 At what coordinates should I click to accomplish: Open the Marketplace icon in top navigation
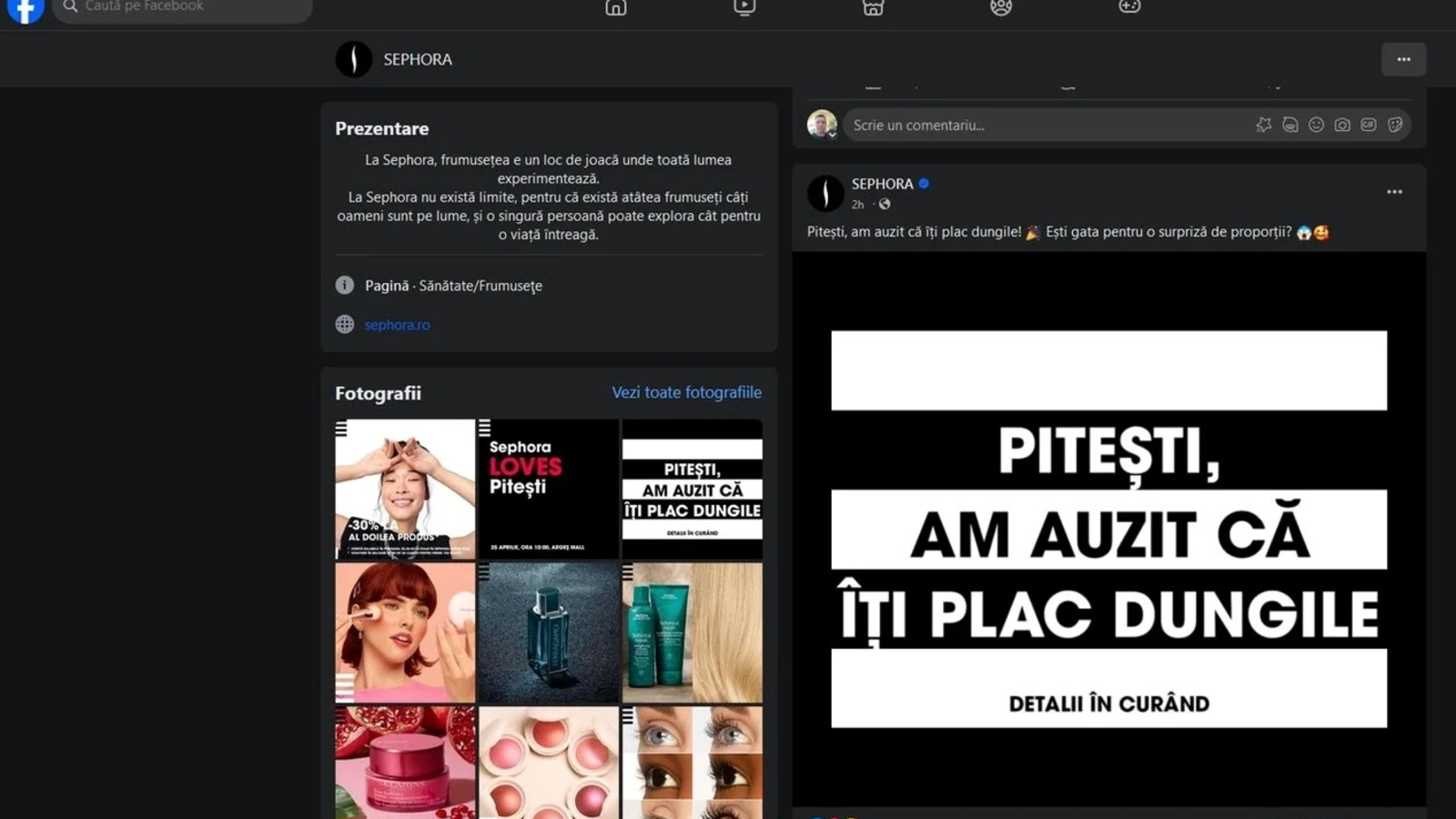[x=873, y=7]
